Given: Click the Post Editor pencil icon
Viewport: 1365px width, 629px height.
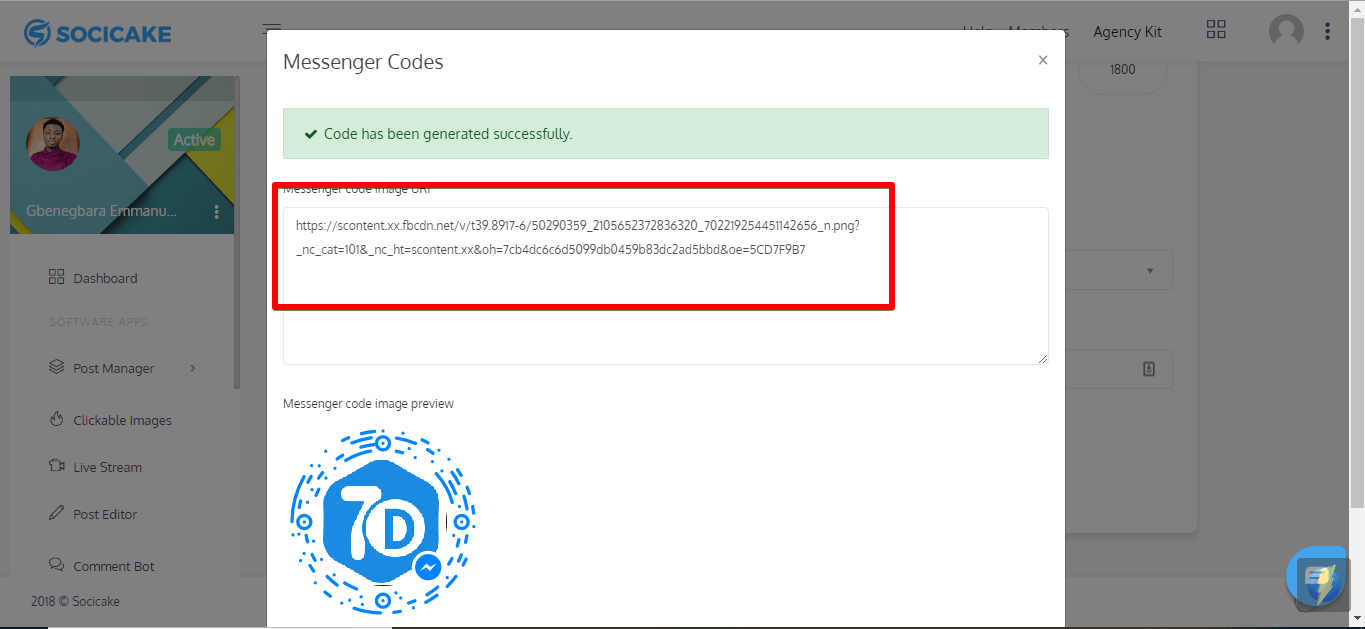Looking at the screenshot, I should [x=56, y=513].
